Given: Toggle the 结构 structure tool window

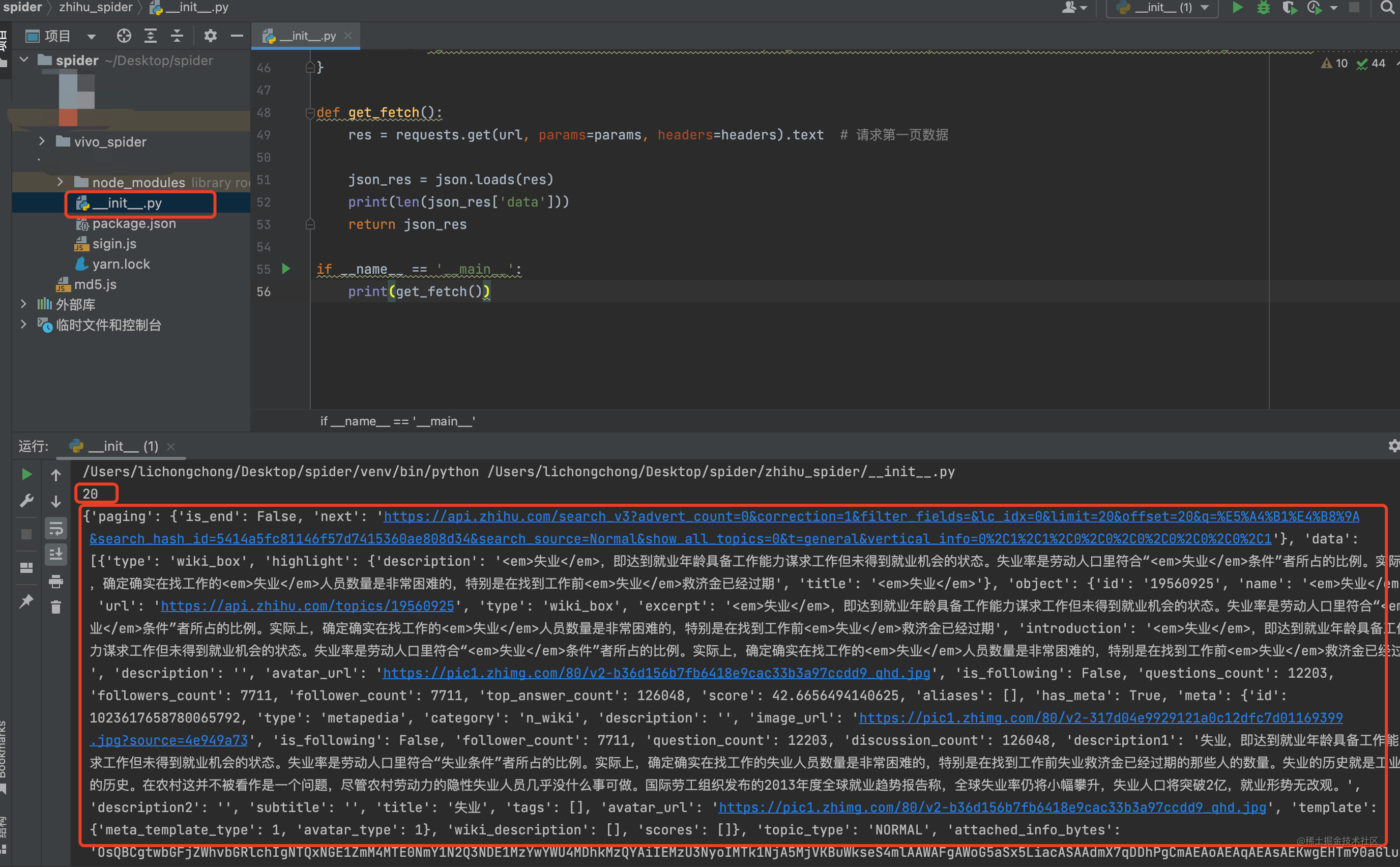Looking at the screenshot, I should point(4,834).
